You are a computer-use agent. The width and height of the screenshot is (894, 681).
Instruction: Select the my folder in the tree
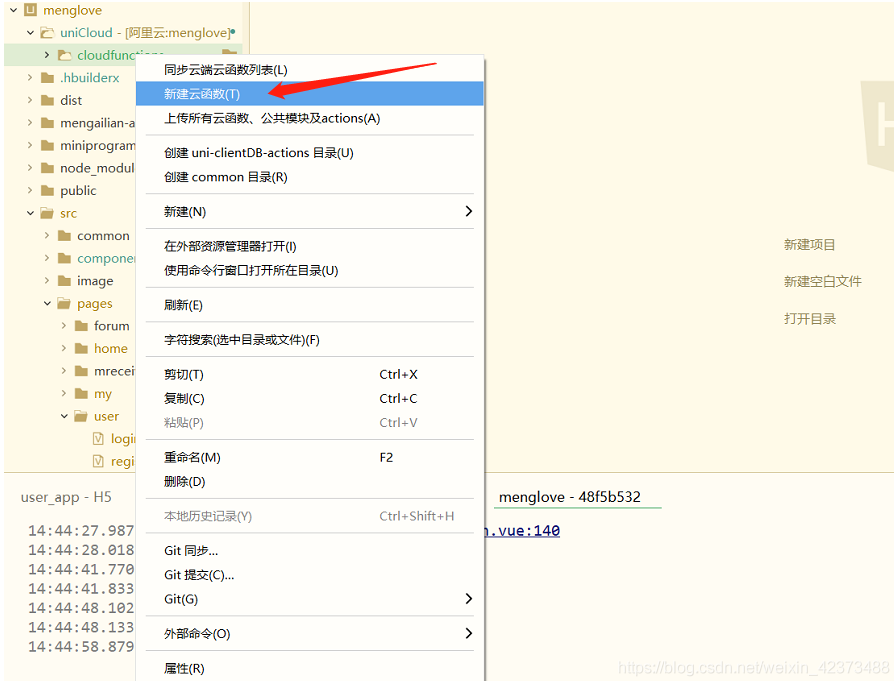(x=103, y=394)
